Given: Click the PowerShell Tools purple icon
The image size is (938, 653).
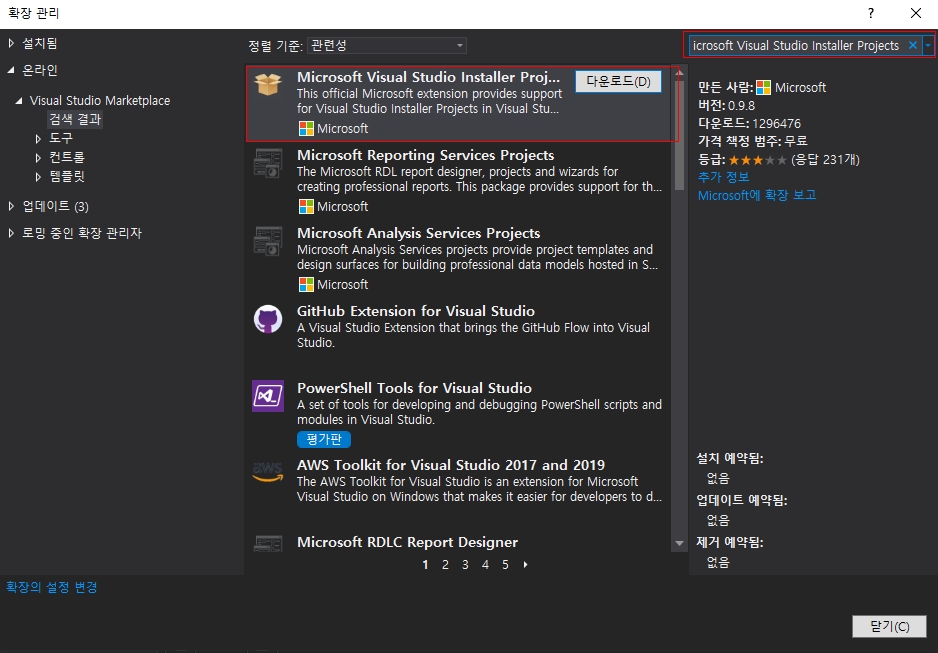Looking at the screenshot, I should click(x=268, y=396).
